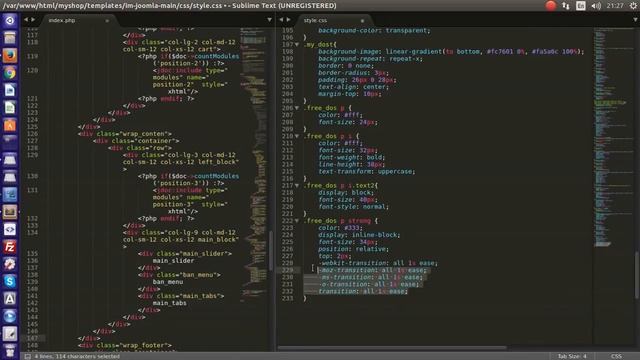
Task: Close the index.php tab
Action: tap(107, 20)
